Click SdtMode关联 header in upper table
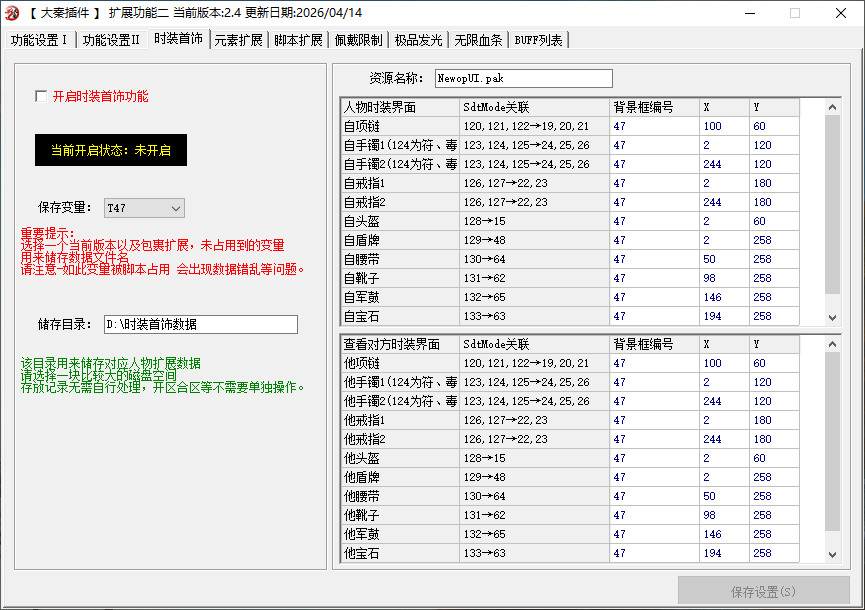The image size is (865, 610). pyautogui.click(x=534, y=107)
